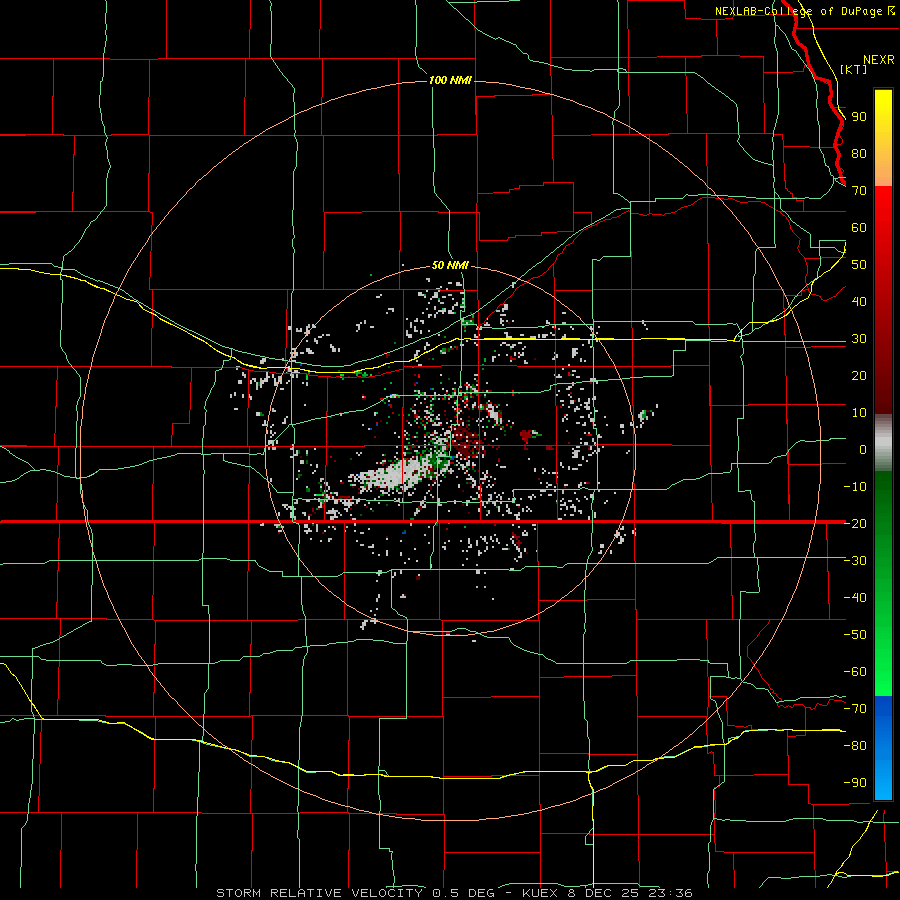The image size is (900, 900).
Task: Click the 40 value on the velocity scale
Action: [x=859, y=301]
